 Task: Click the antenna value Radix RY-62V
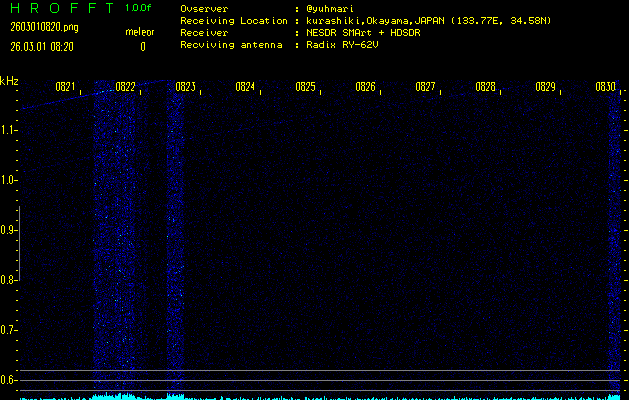342,45
